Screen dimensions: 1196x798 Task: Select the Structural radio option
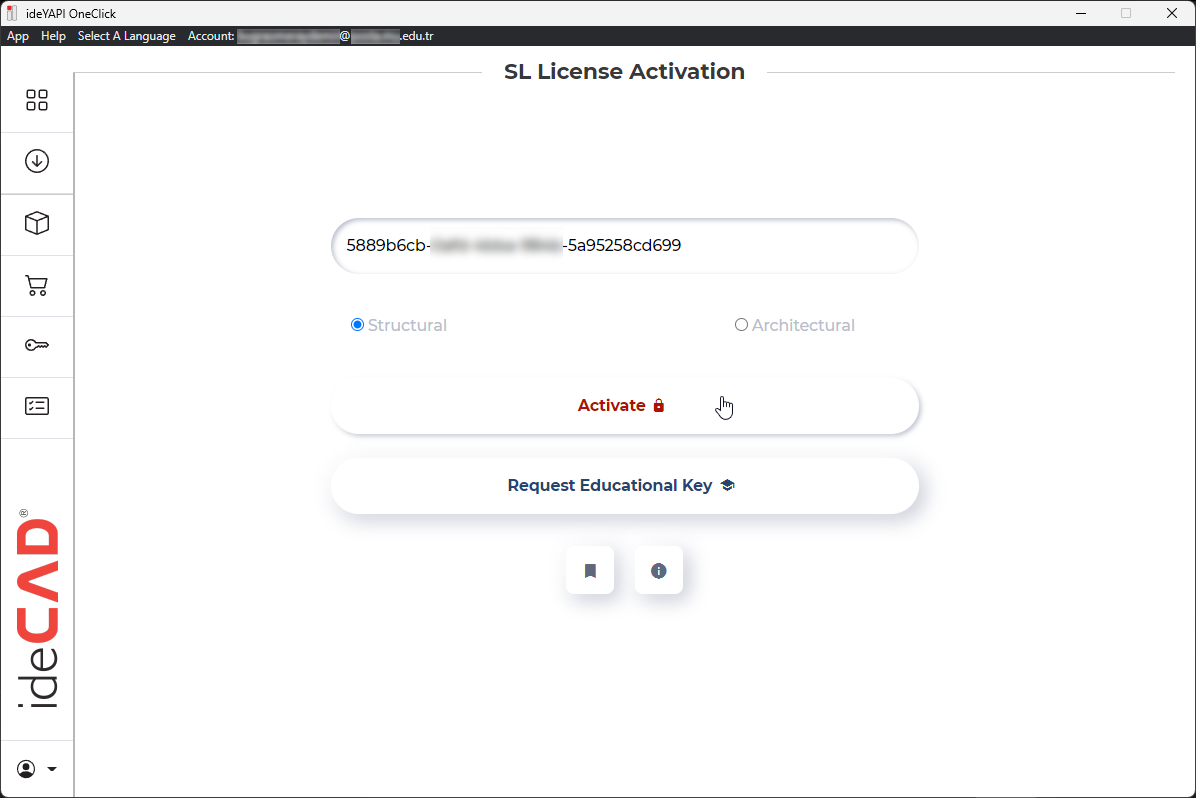coord(357,325)
